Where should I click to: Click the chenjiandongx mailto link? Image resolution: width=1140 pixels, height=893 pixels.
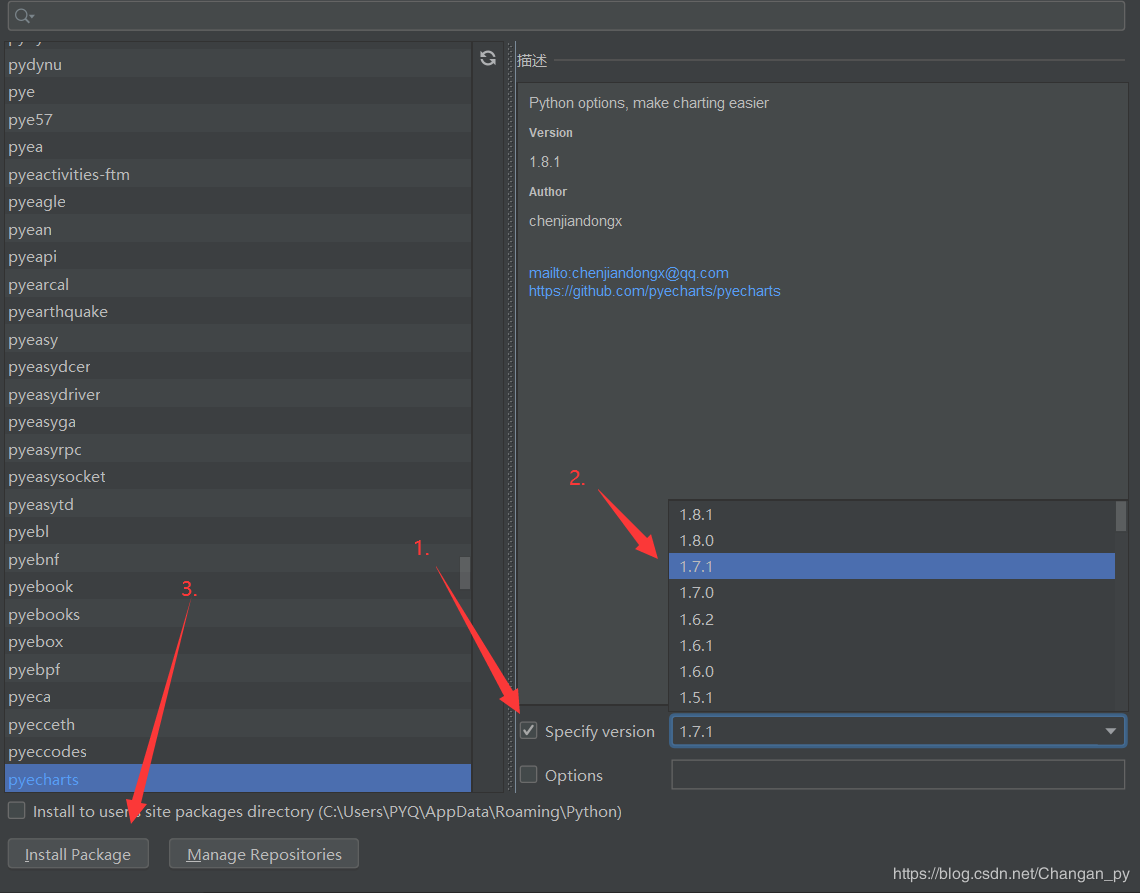[628, 272]
